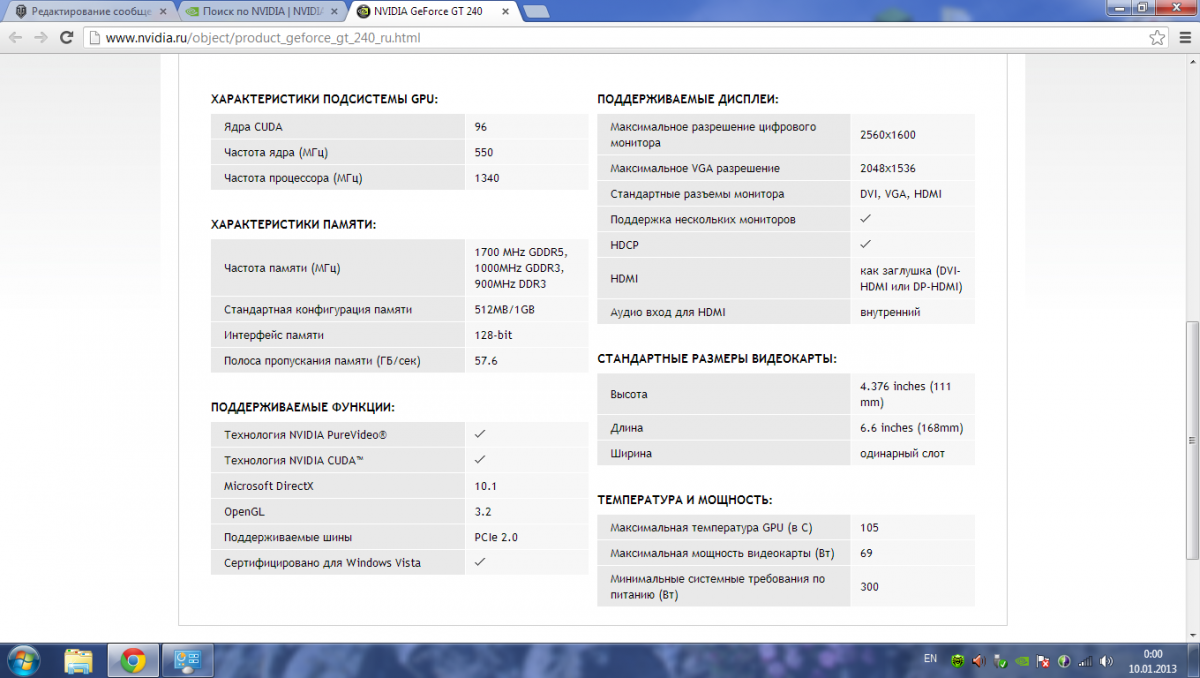Viewport: 1200px width, 678px height.
Task: Click the clock showing 0:00 10.01.2013
Action: click(x=1153, y=661)
